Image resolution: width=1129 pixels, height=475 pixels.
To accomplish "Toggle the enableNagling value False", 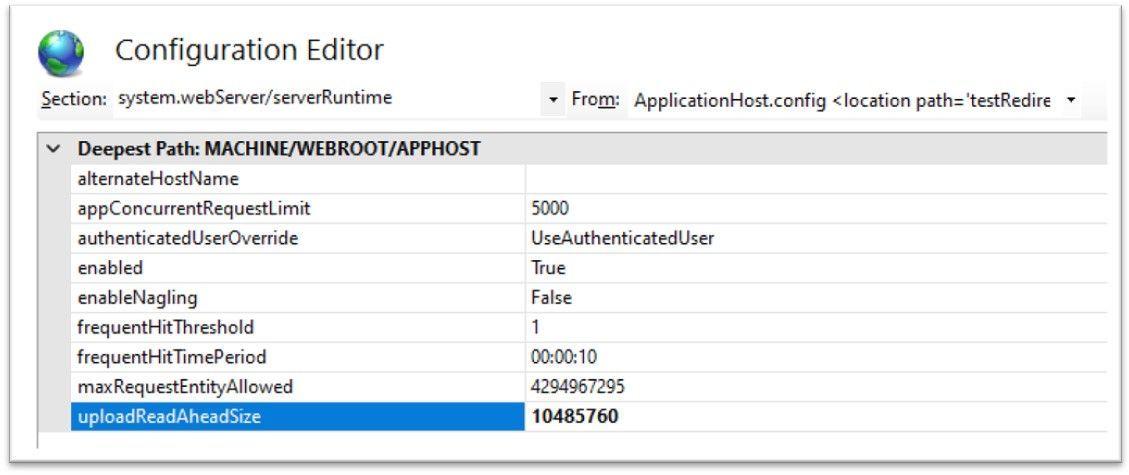I will [x=551, y=298].
